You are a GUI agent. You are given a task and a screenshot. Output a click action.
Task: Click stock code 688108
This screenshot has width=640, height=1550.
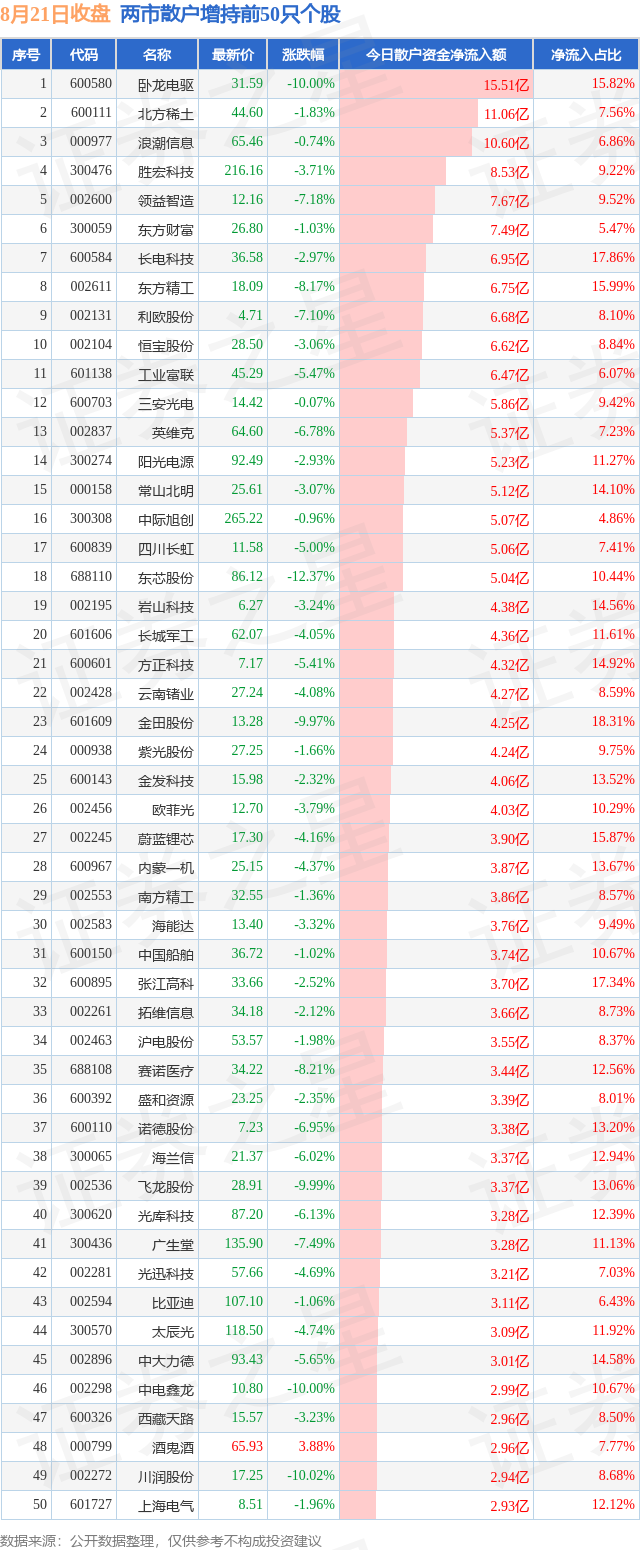tap(91, 1070)
